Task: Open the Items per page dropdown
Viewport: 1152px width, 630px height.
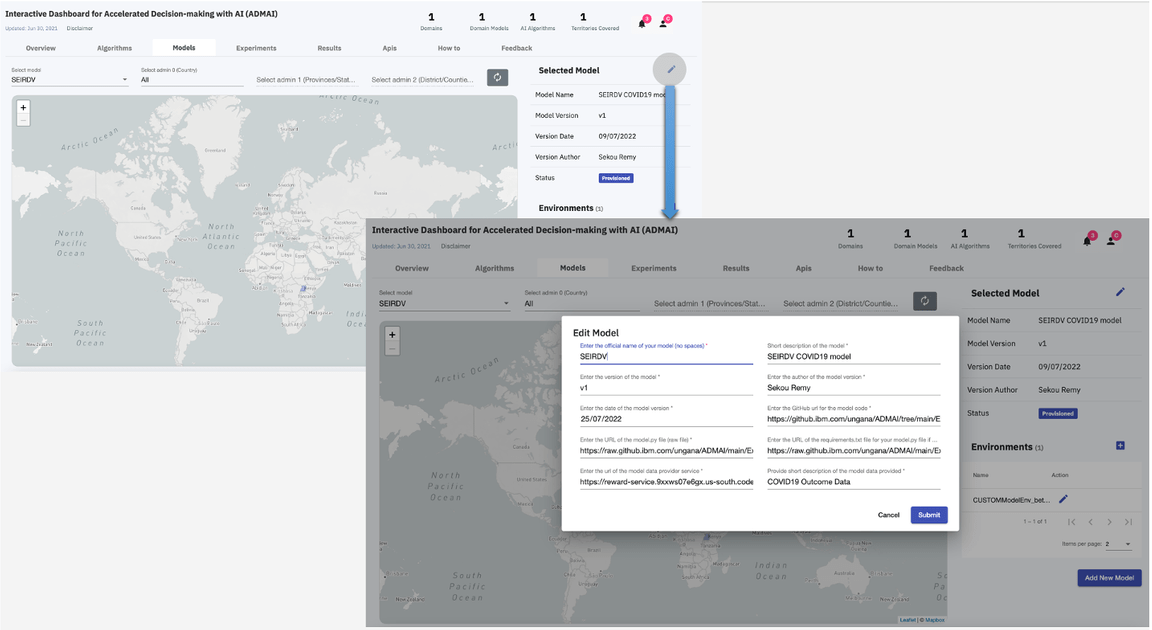Action: [x=1118, y=544]
